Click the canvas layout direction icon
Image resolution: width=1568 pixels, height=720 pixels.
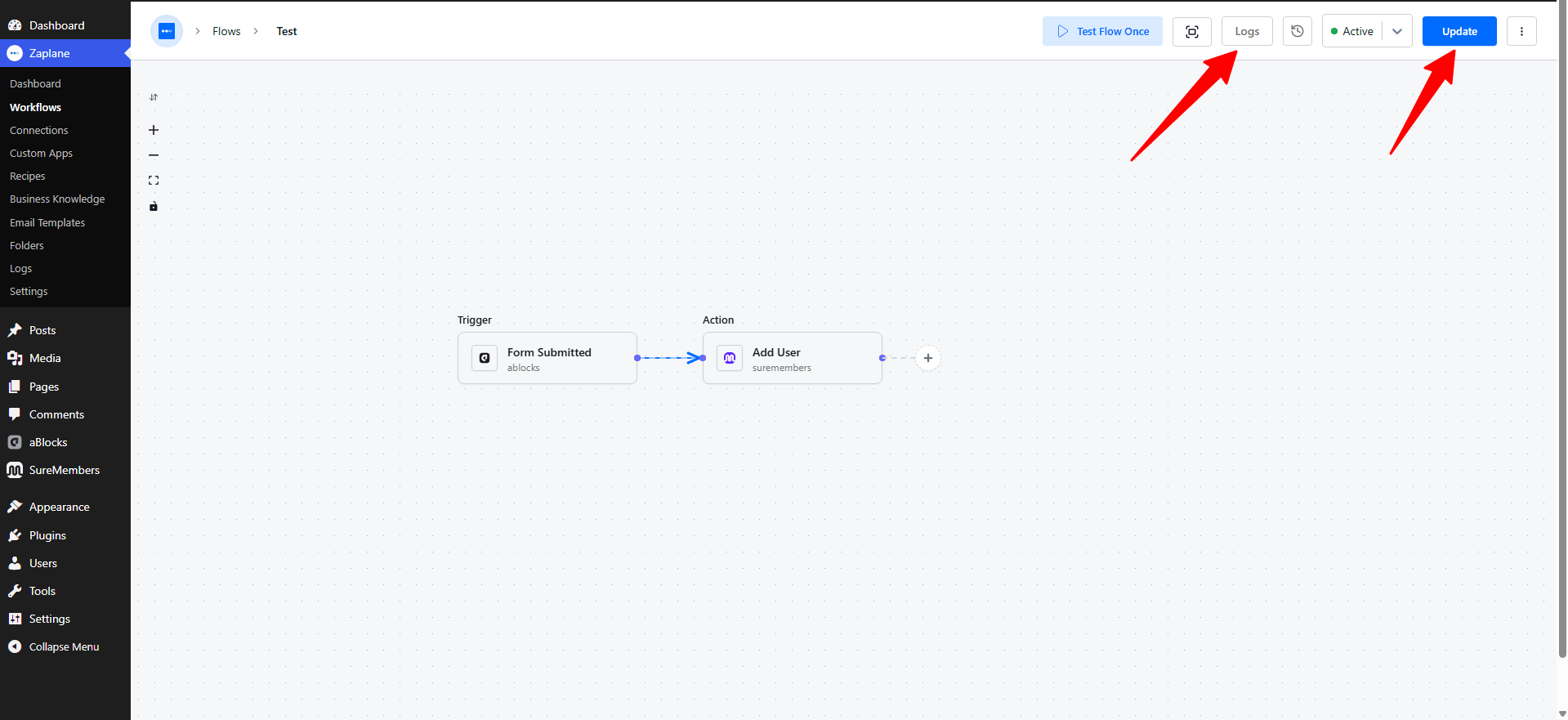154,97
